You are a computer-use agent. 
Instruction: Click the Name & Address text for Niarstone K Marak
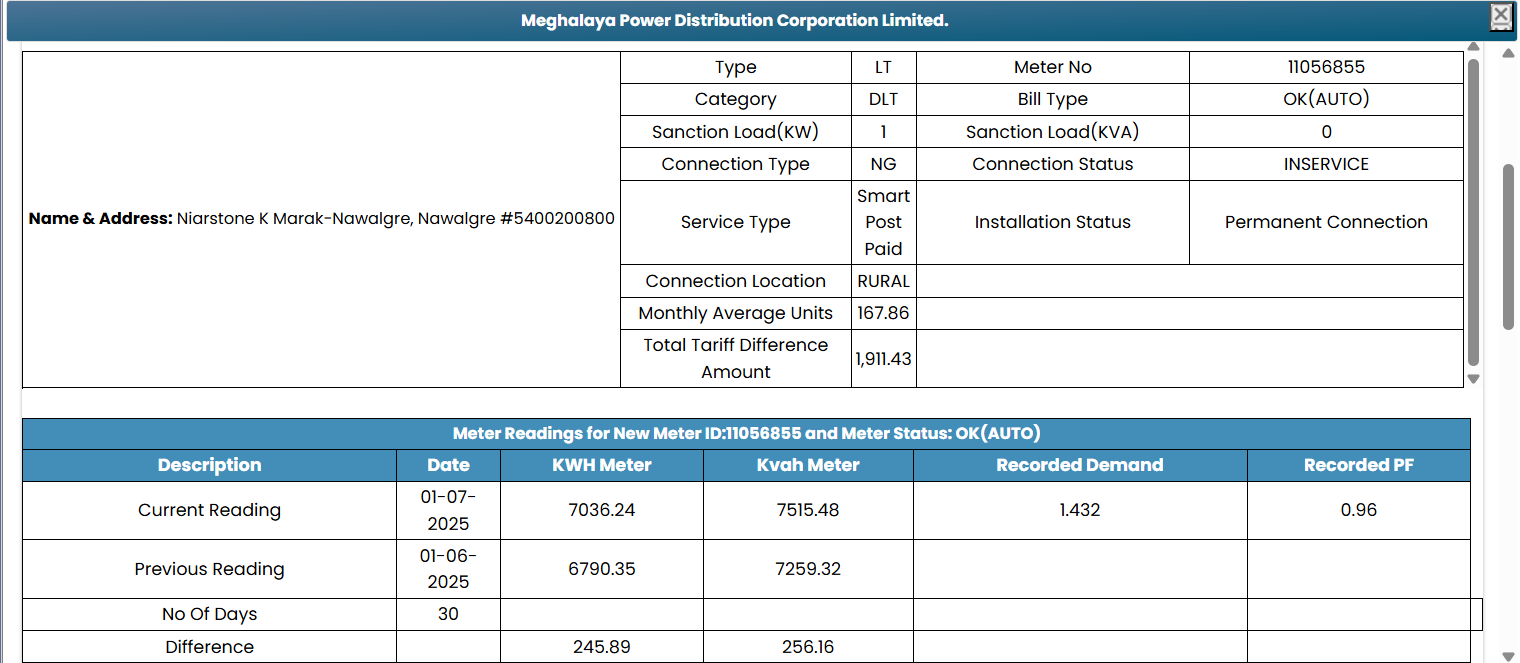pyautogui.click(x=322, y=219)
